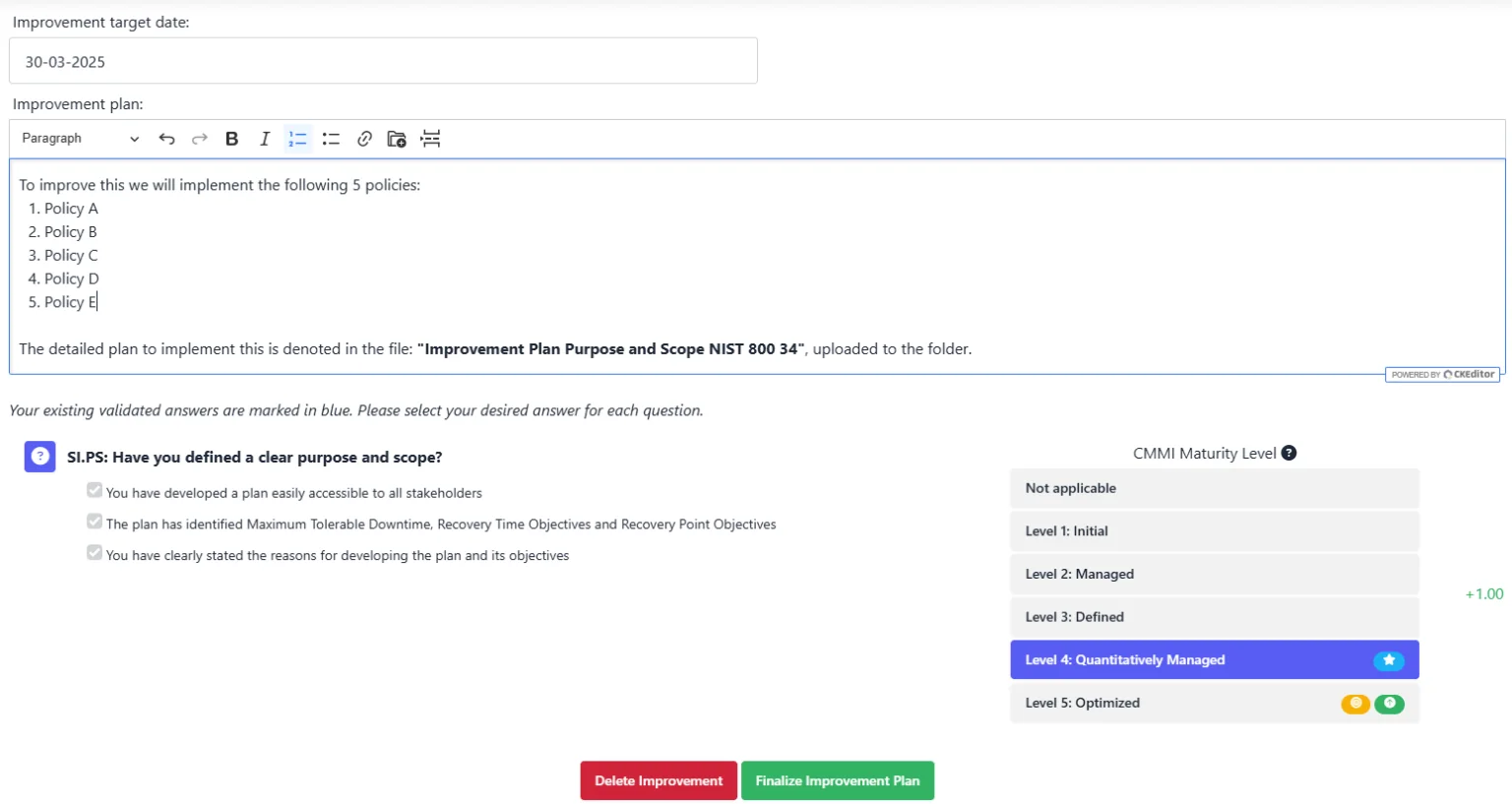The width and height of the screenshot is (1512, 804).
Task: Insert a page break with toolbar icon
Action: click(x=430, y=139)
